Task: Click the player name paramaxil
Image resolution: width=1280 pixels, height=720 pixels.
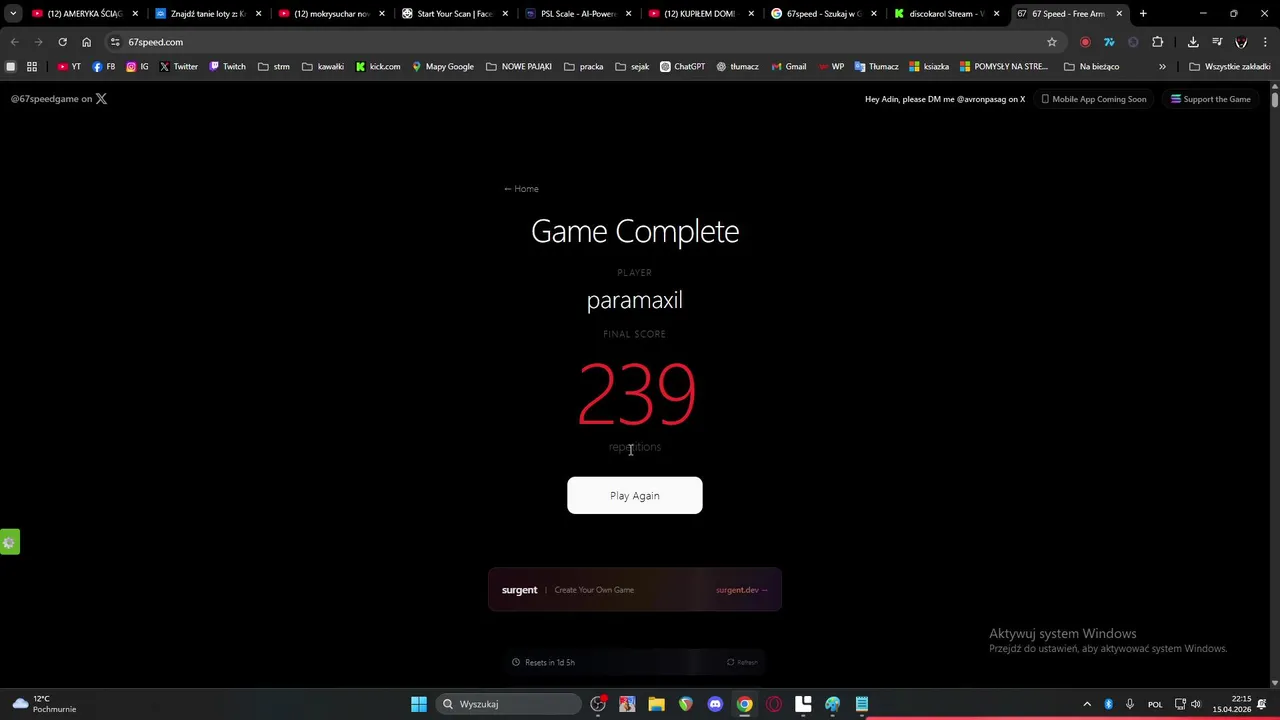Action: pyautogui.click(x=634, y=300)
